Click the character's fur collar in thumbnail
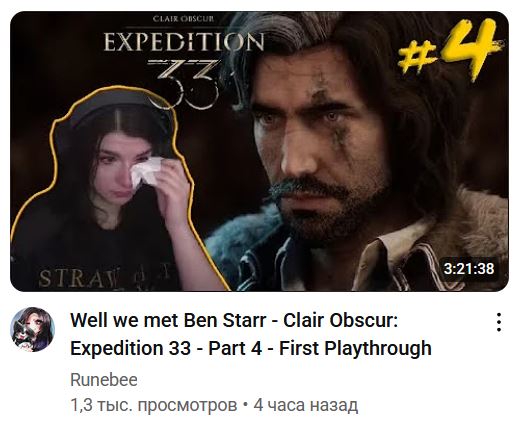This screenshot has width=515, height=428. [473, 227]
